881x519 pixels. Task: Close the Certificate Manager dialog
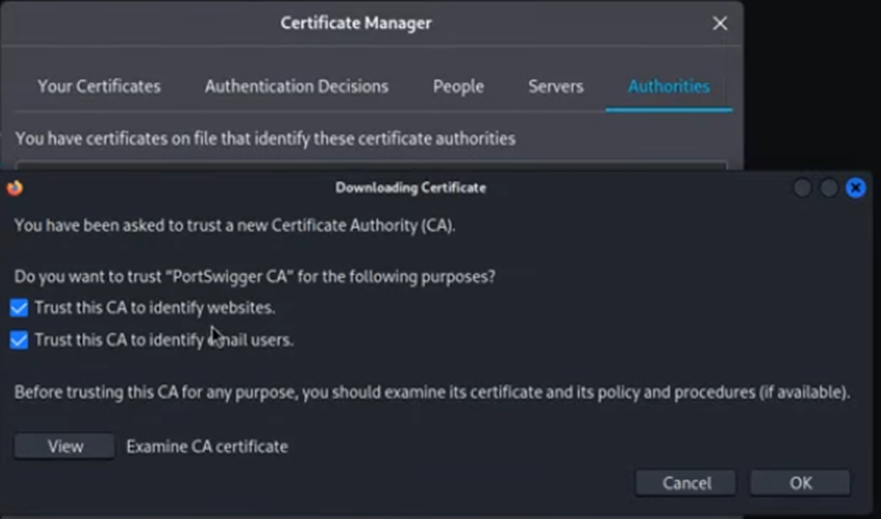[720, 23]
